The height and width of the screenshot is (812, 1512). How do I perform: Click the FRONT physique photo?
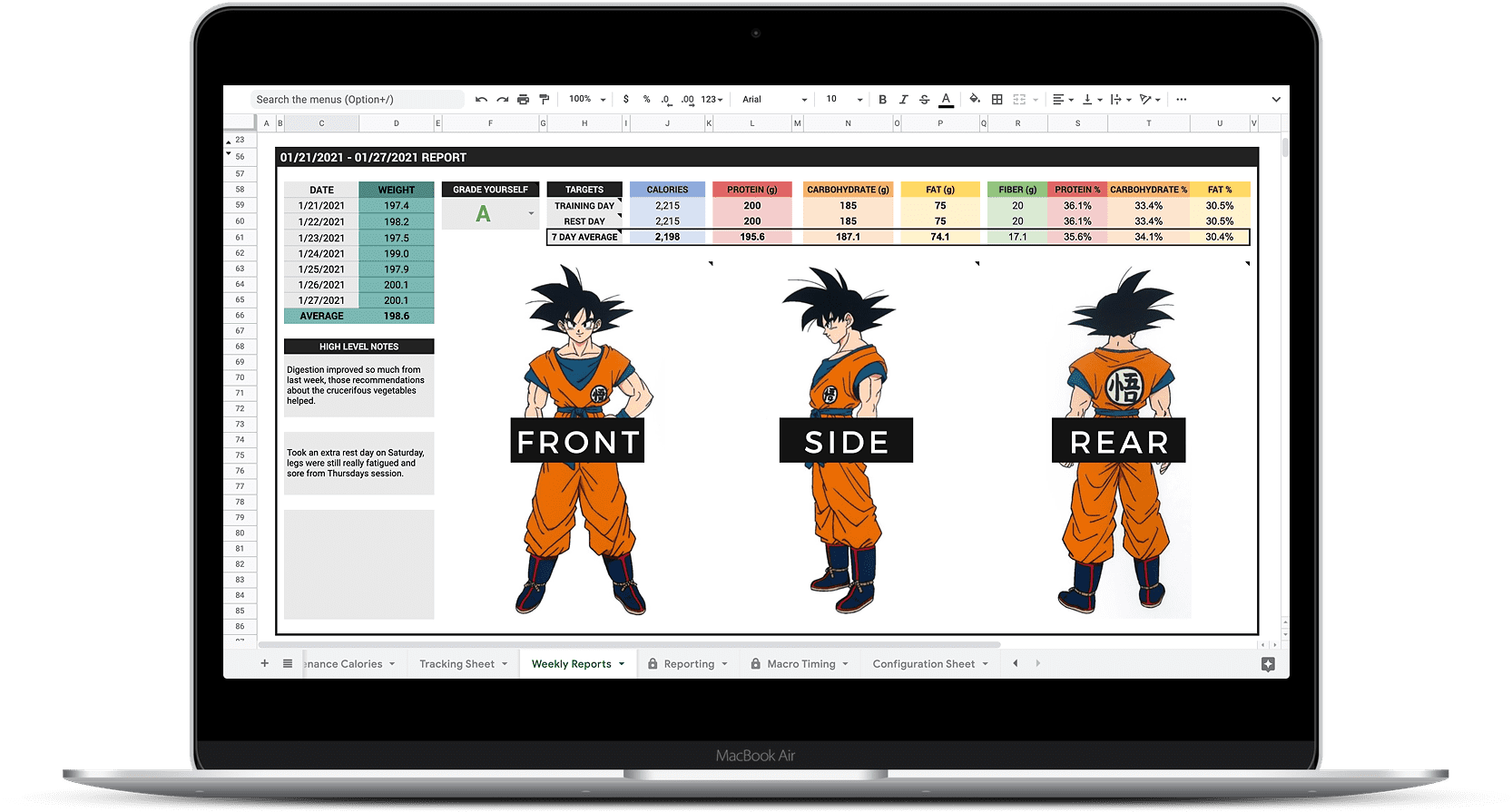[579, 440]
